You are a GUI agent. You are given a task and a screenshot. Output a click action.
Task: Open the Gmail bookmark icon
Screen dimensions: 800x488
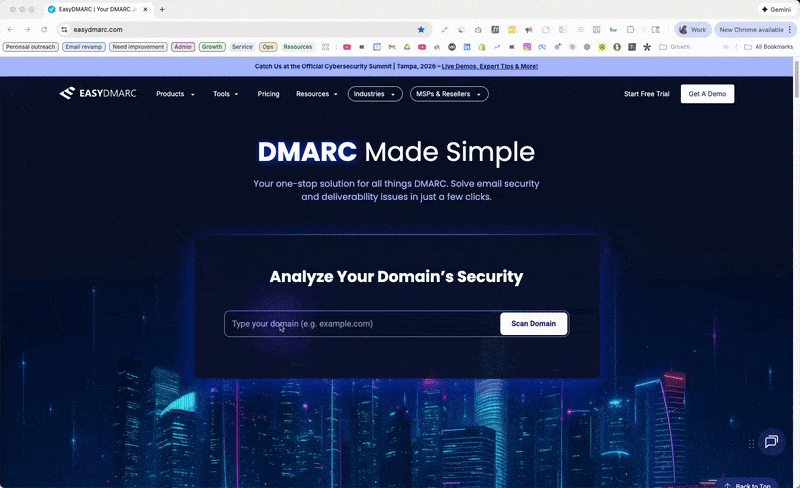pos(392,47)
